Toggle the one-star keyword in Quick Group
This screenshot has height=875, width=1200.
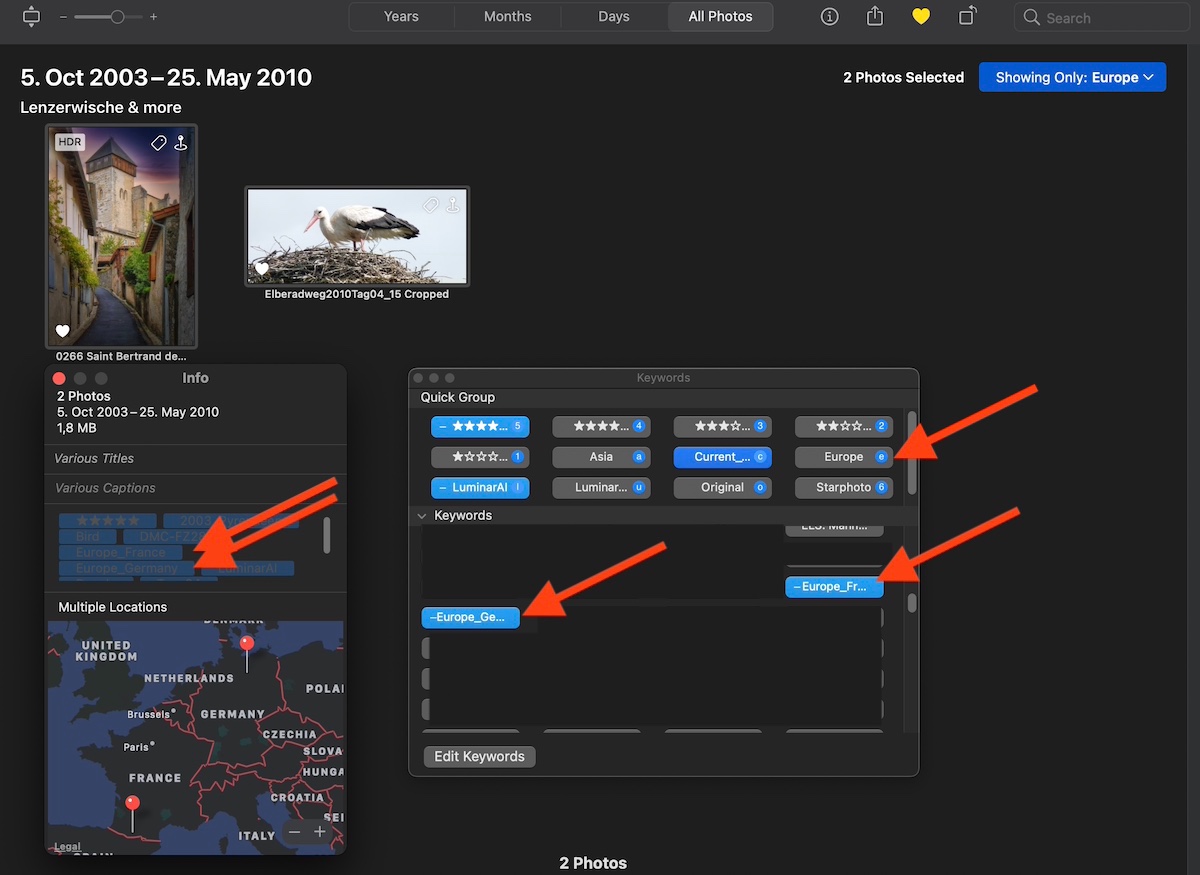pos(480,457)
